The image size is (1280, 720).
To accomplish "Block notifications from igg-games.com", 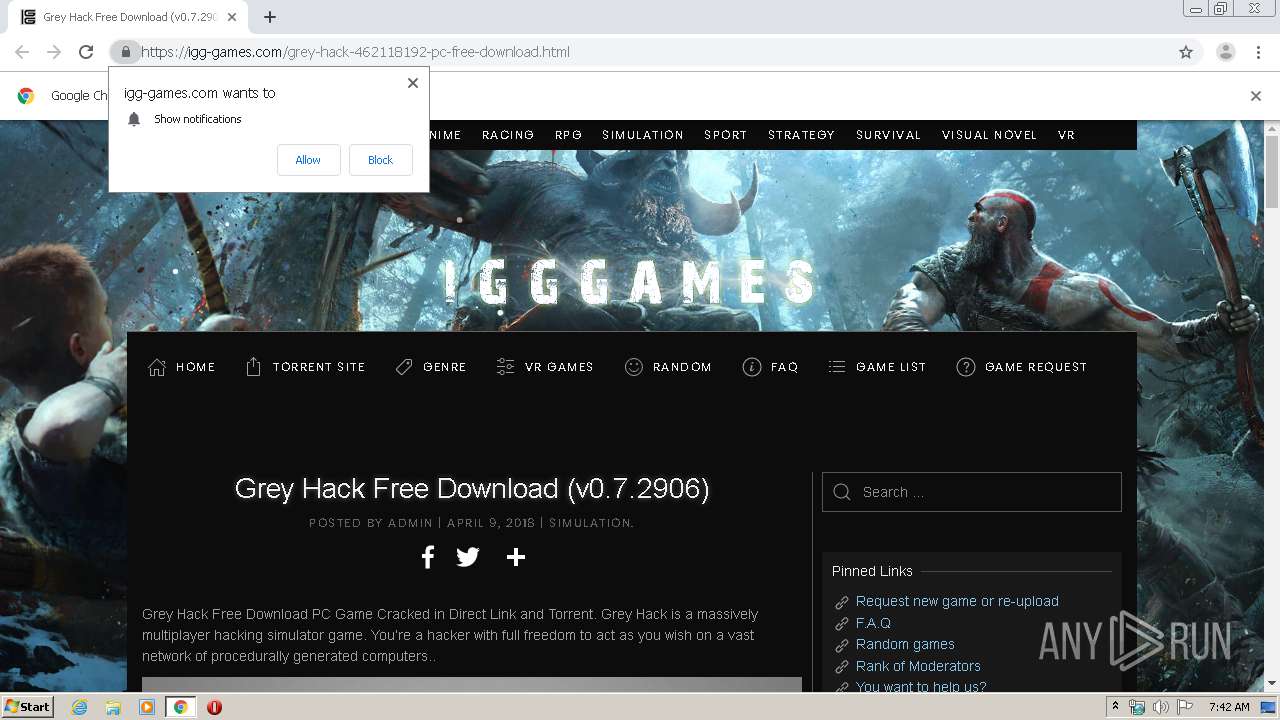I will pyautogui.click(x=380, y=160).
